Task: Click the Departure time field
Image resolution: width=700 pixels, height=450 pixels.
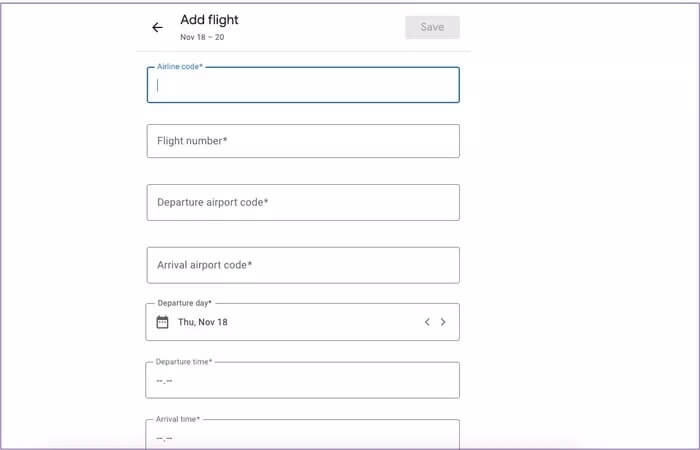Action: click(303, 381)
